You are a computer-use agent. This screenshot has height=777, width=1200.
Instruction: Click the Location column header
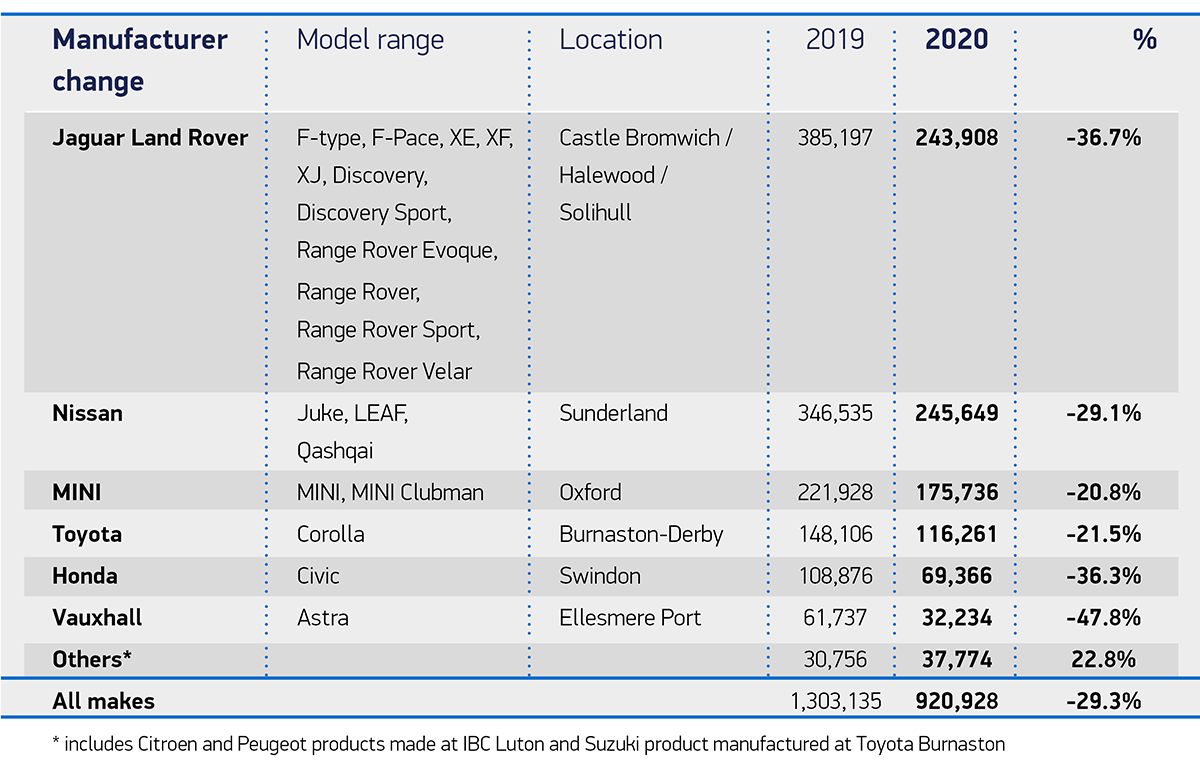click(610, 40)
